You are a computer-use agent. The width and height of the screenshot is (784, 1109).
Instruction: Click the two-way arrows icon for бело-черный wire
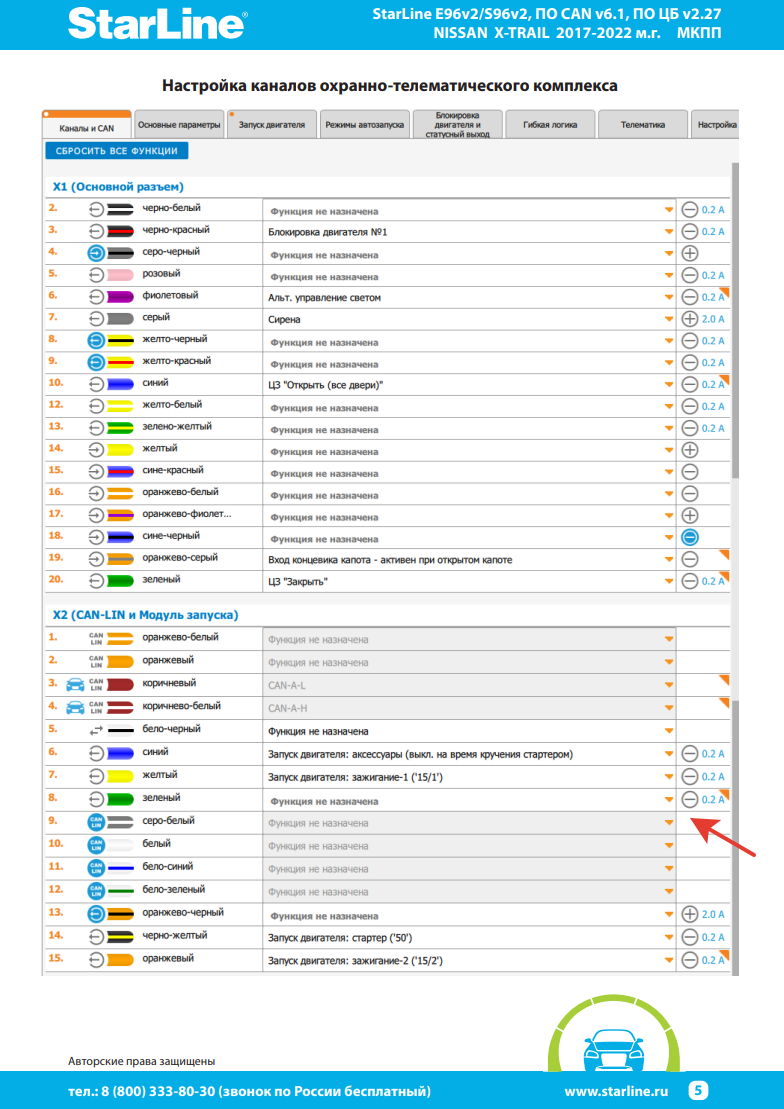pos(96,730)
